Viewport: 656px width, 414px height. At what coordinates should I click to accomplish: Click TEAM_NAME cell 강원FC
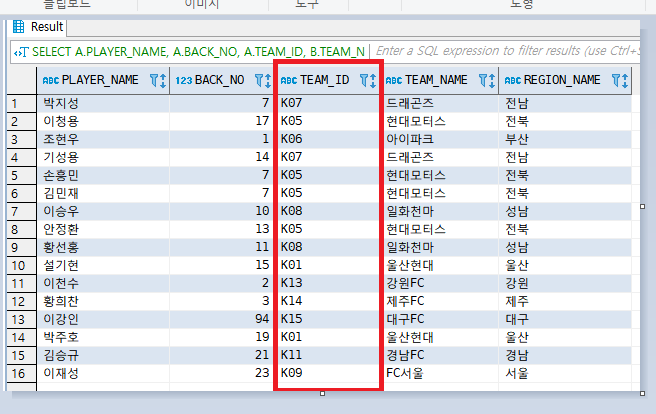point(441,283)
